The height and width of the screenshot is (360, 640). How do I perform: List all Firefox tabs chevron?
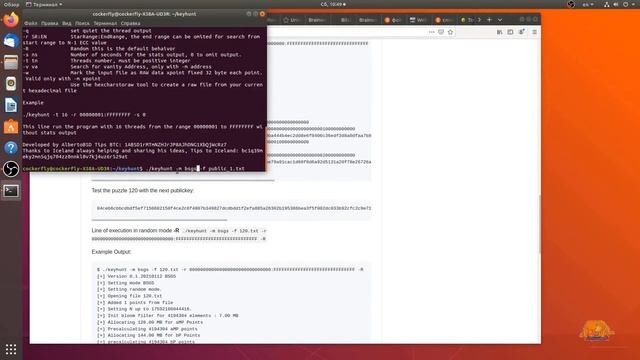click(500, 20)
